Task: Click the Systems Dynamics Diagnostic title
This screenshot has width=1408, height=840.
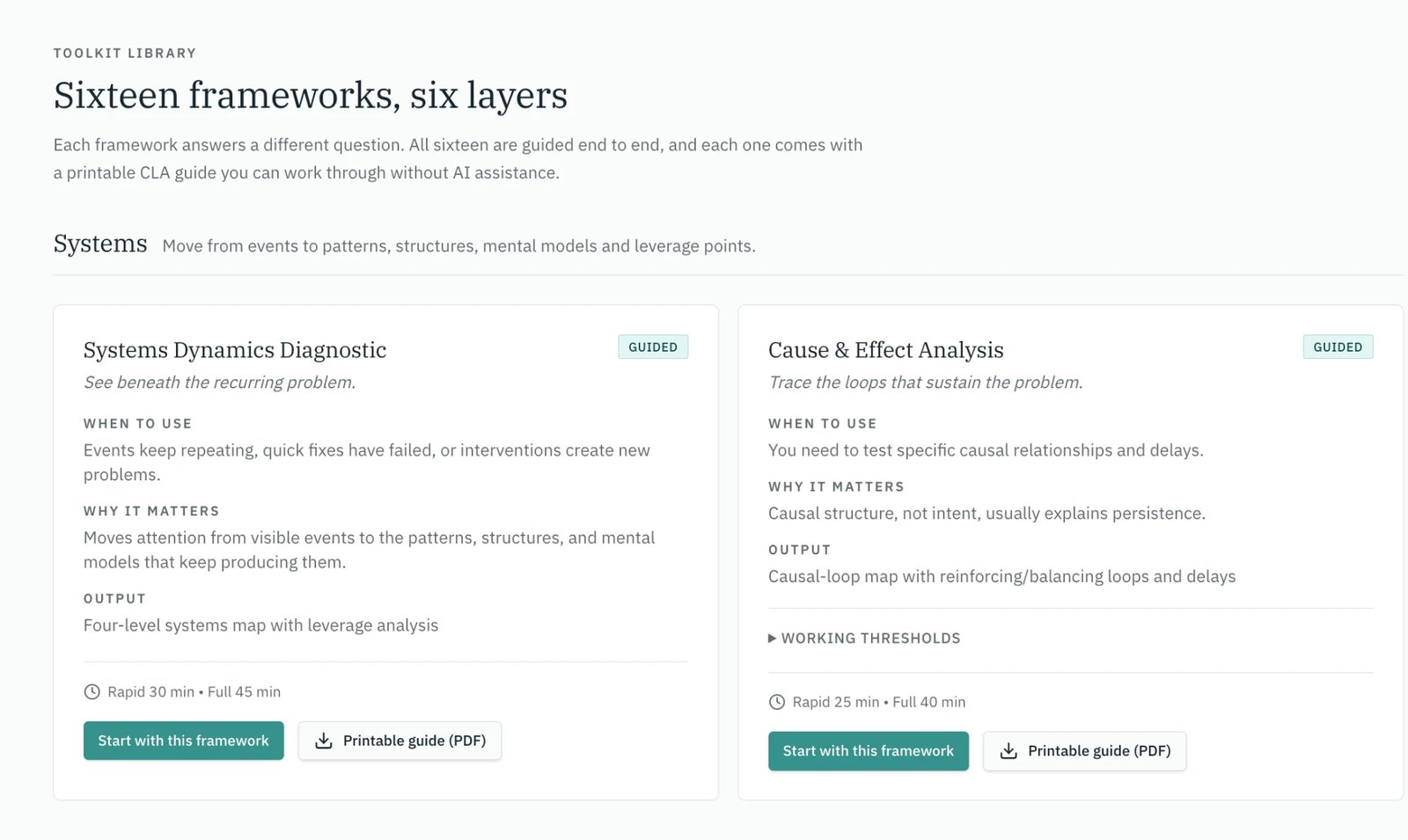Action: 235,350
